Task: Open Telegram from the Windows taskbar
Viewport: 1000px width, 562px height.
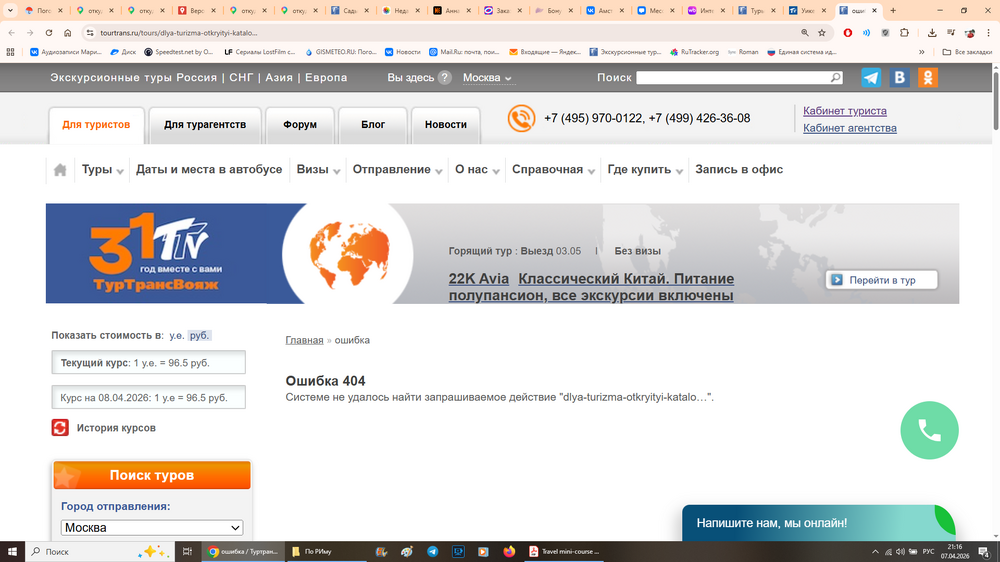Action: pos(432,551)
